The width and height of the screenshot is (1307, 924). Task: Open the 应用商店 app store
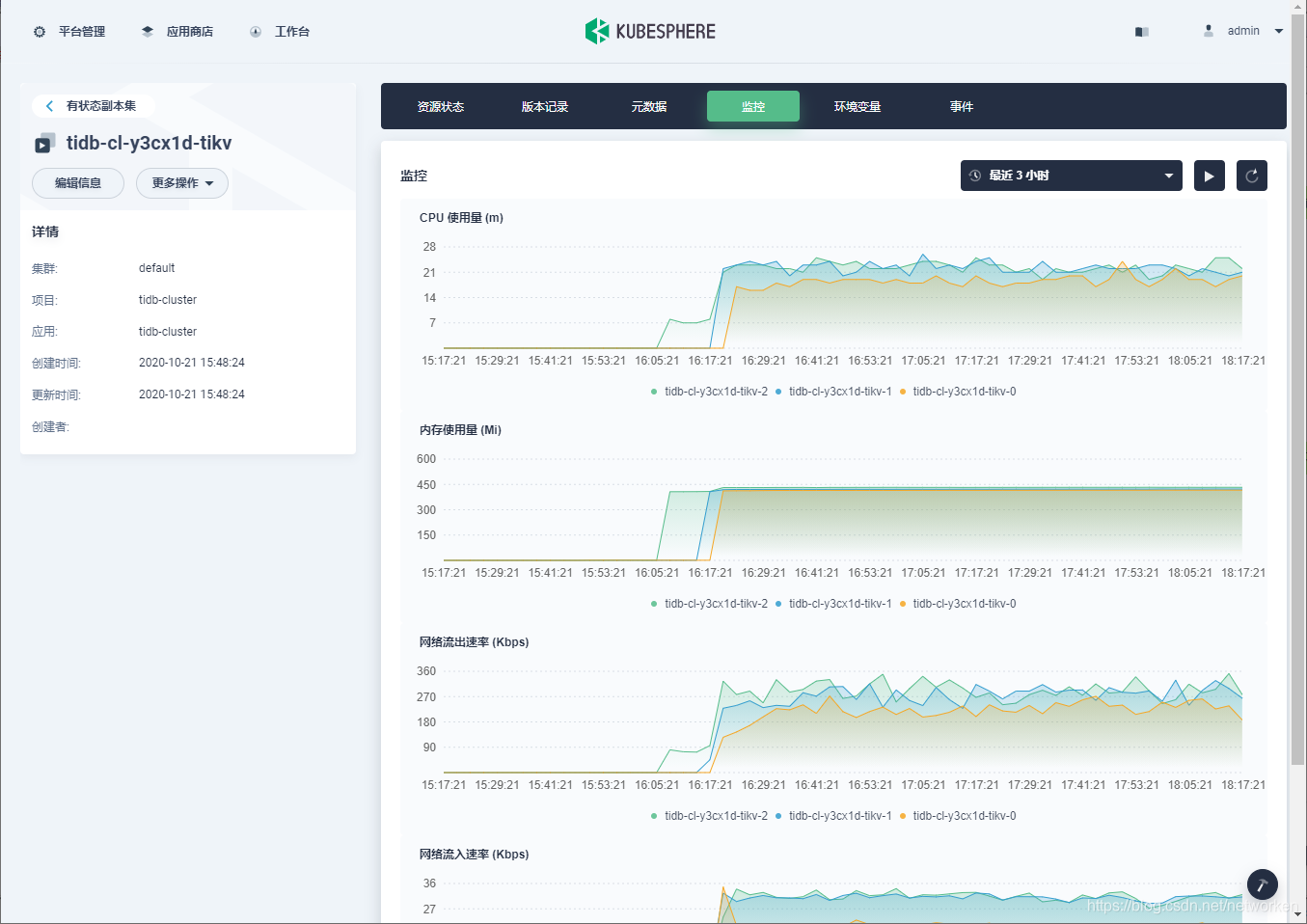(x=177, y=32)
